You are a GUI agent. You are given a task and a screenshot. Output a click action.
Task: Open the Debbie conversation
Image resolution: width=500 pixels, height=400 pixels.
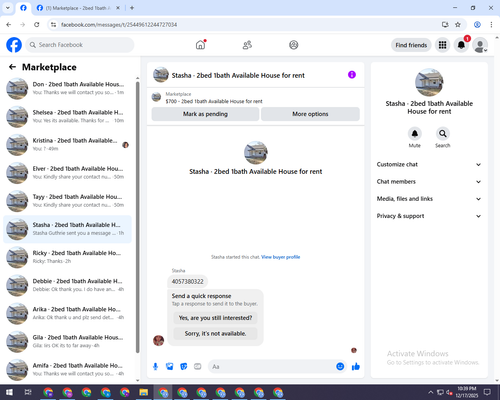pyautogui.click(x=68, y=285)
